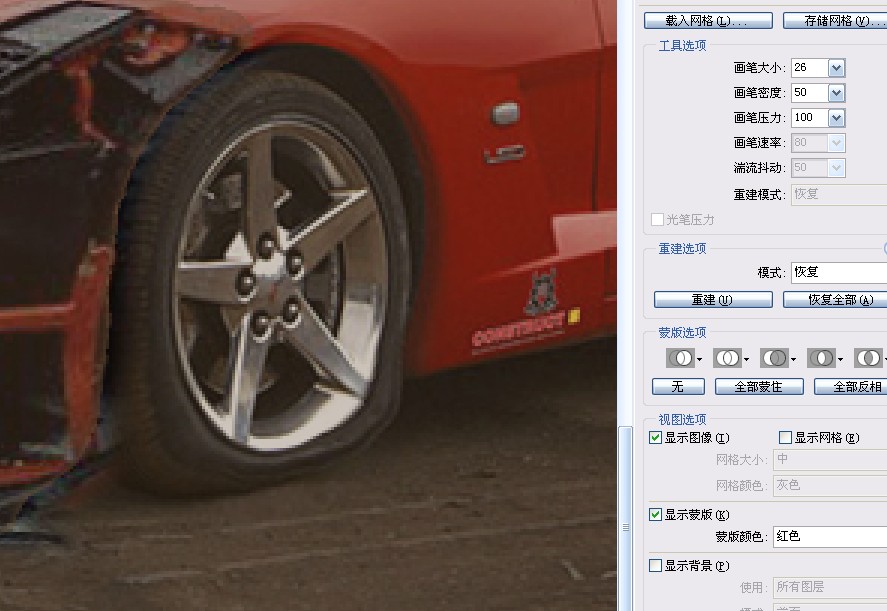Click the 恢复全部(A) restore all button
The height and width of the screenshot is (611, 887).
[x=835, y=299]
